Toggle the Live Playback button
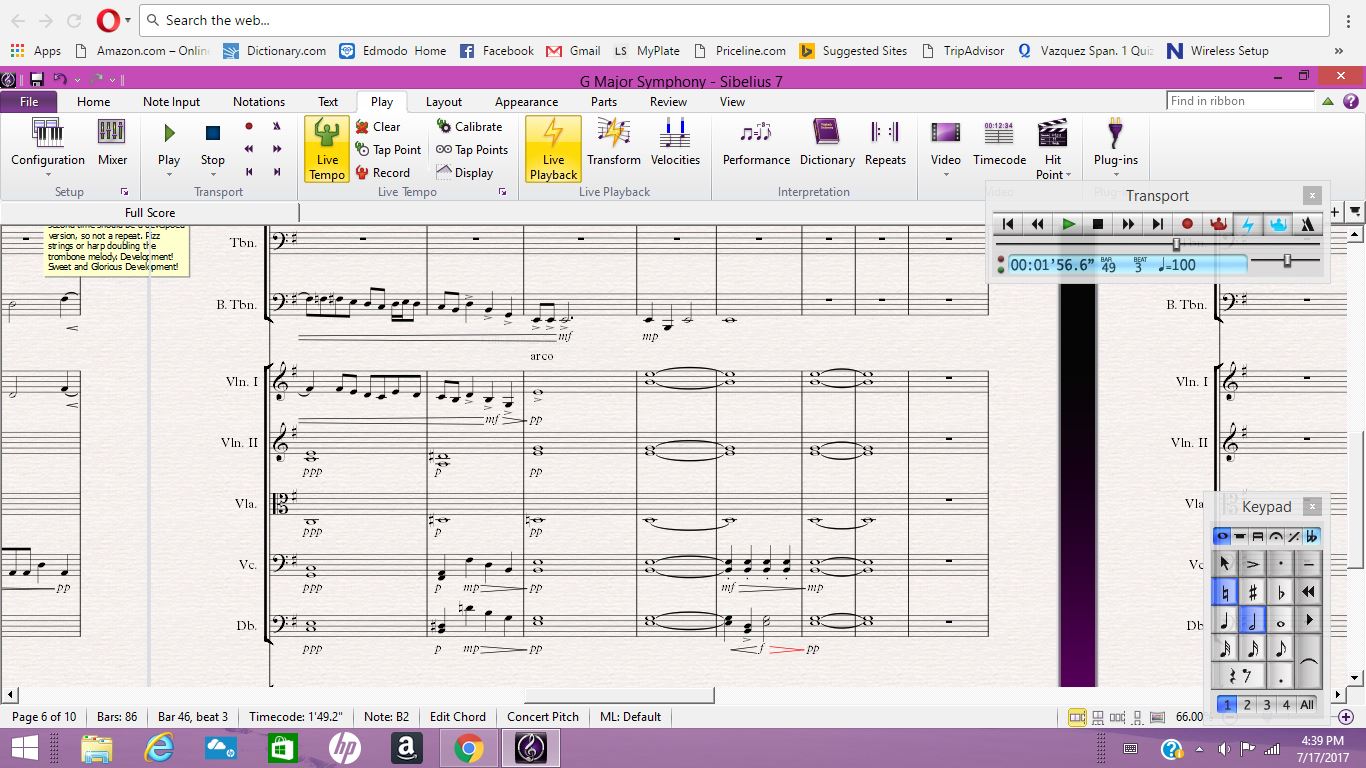The height and width of the screenshot is (768, 1366). 553,149
